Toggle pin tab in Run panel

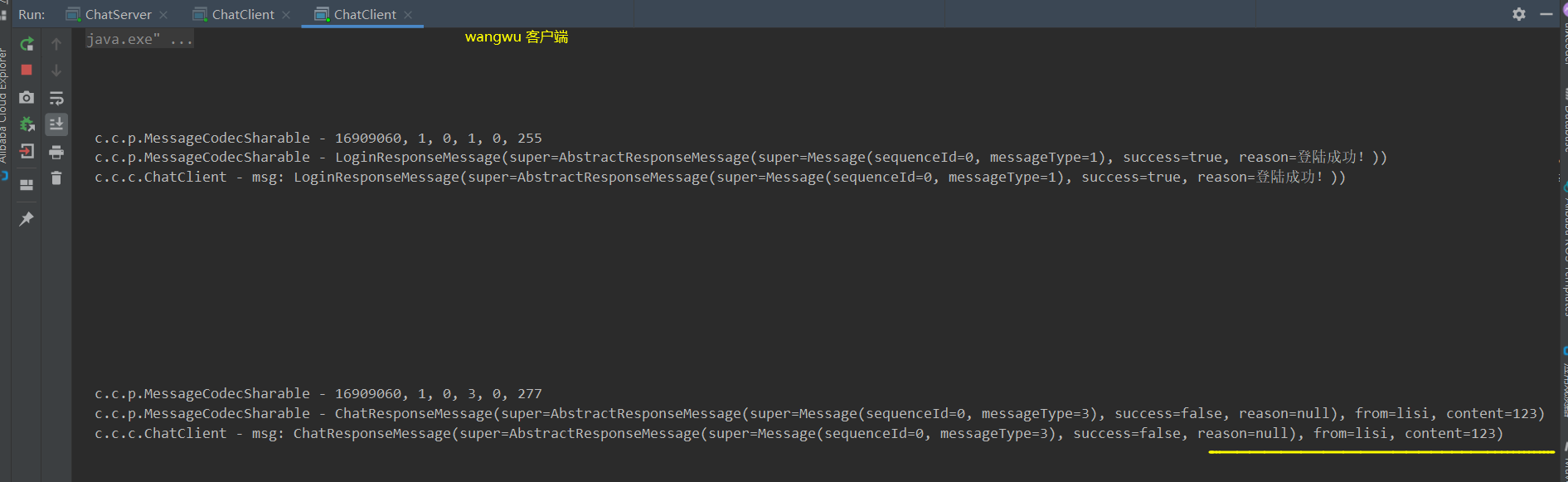[x=27, y=219]
